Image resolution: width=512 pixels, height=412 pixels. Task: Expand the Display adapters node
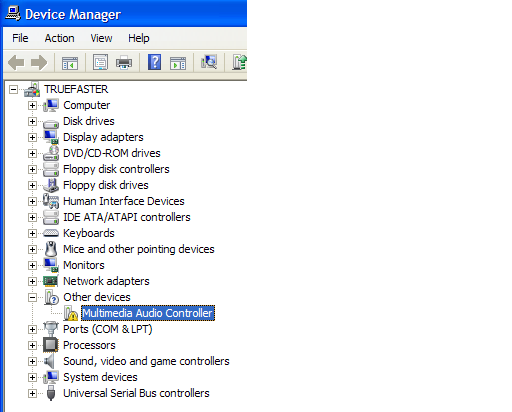coord(32,137)
